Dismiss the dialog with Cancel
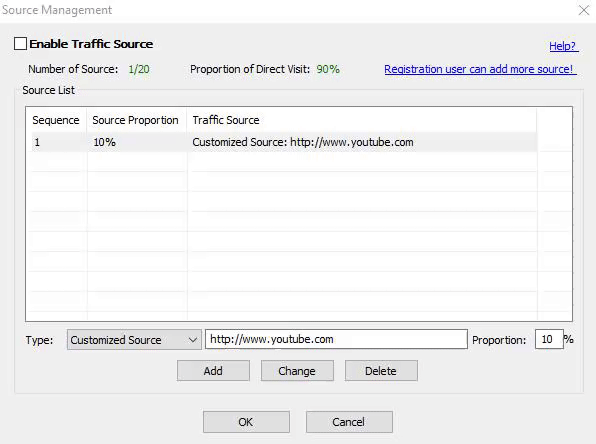The image size is (596, 444). pos(349,422)
